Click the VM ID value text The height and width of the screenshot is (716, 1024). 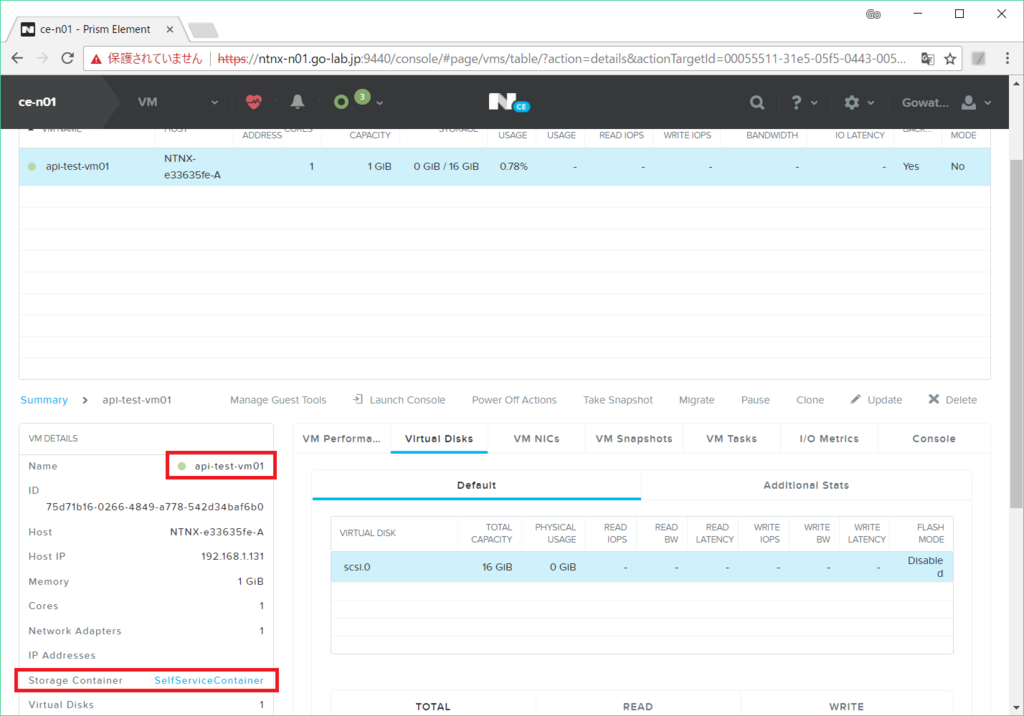(154, 506)
